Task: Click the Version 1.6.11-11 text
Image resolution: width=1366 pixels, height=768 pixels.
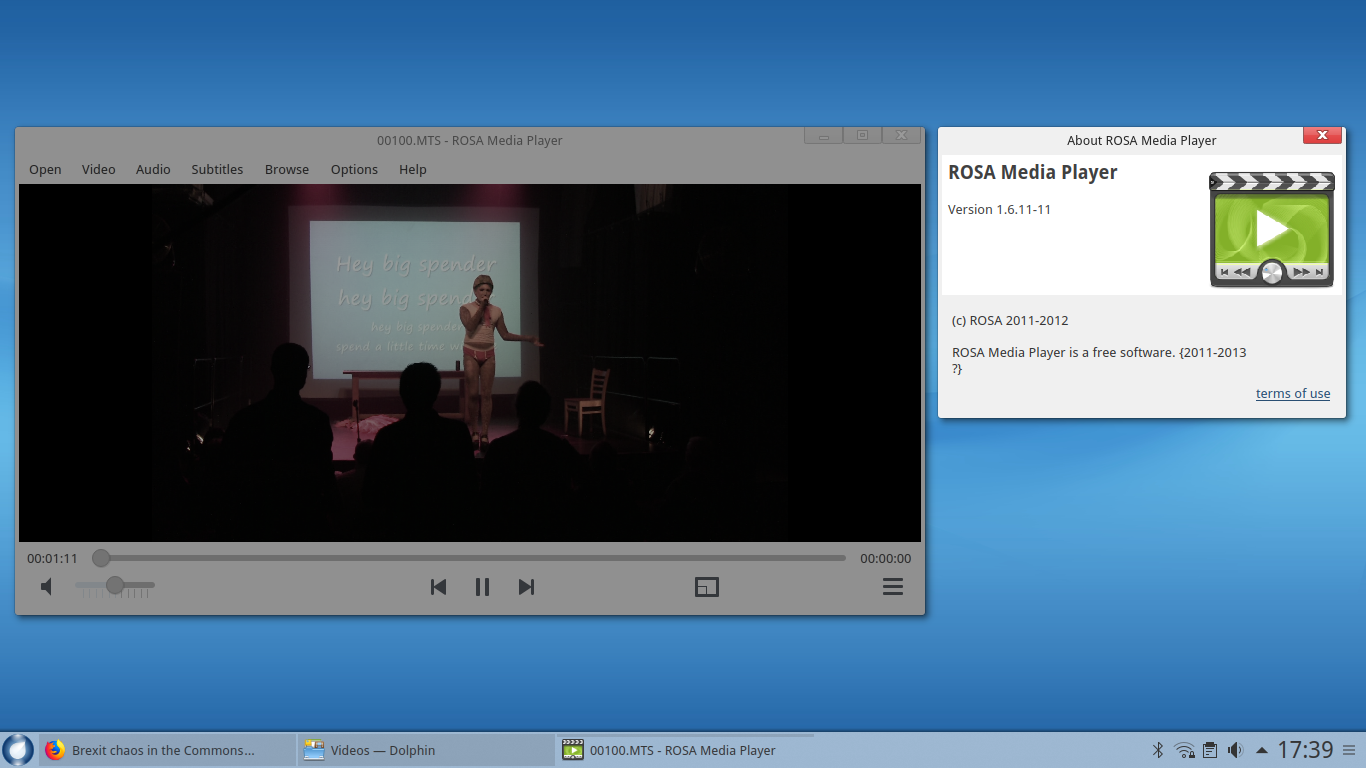Action: point(999,209)
